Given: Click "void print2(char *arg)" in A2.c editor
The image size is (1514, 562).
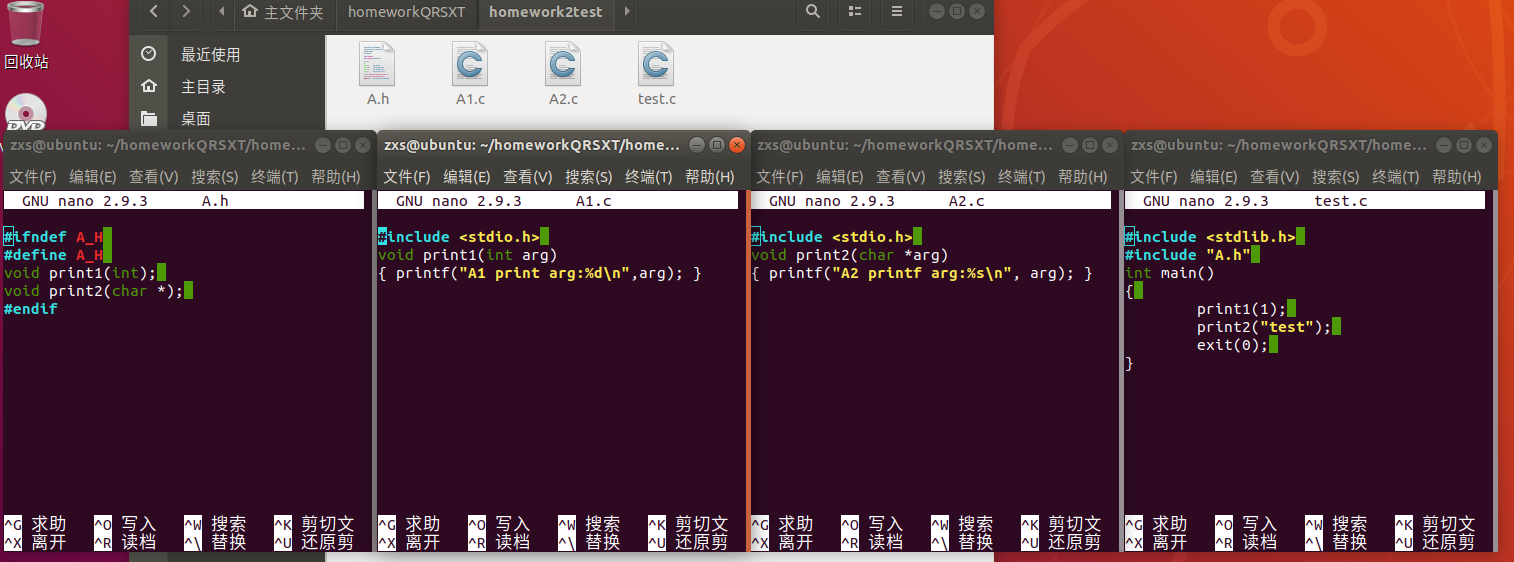Looking at the screenshot, I should tap(849, 255).
